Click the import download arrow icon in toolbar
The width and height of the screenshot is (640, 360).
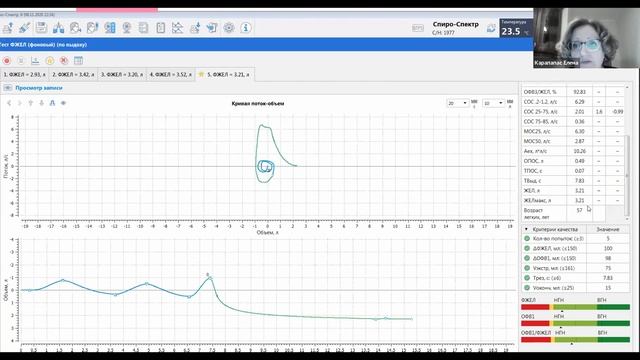tap(195, 28)
